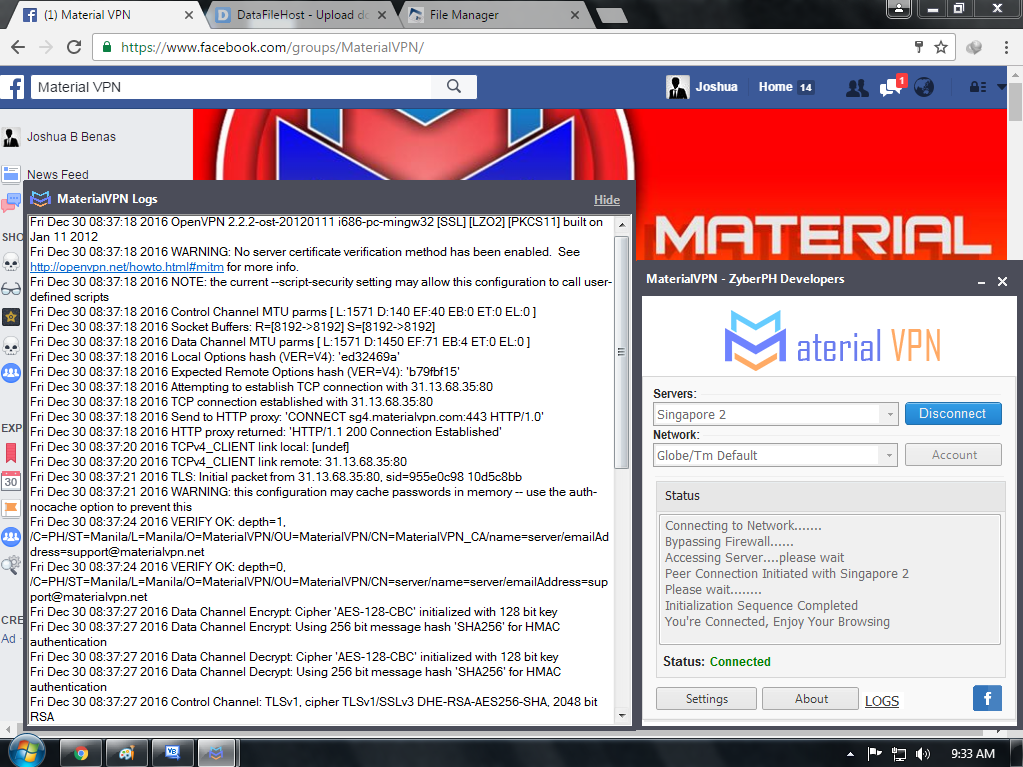Click volume speaker tray icon
Viewport: 1023px width, 767px height.
click(923, 754)
